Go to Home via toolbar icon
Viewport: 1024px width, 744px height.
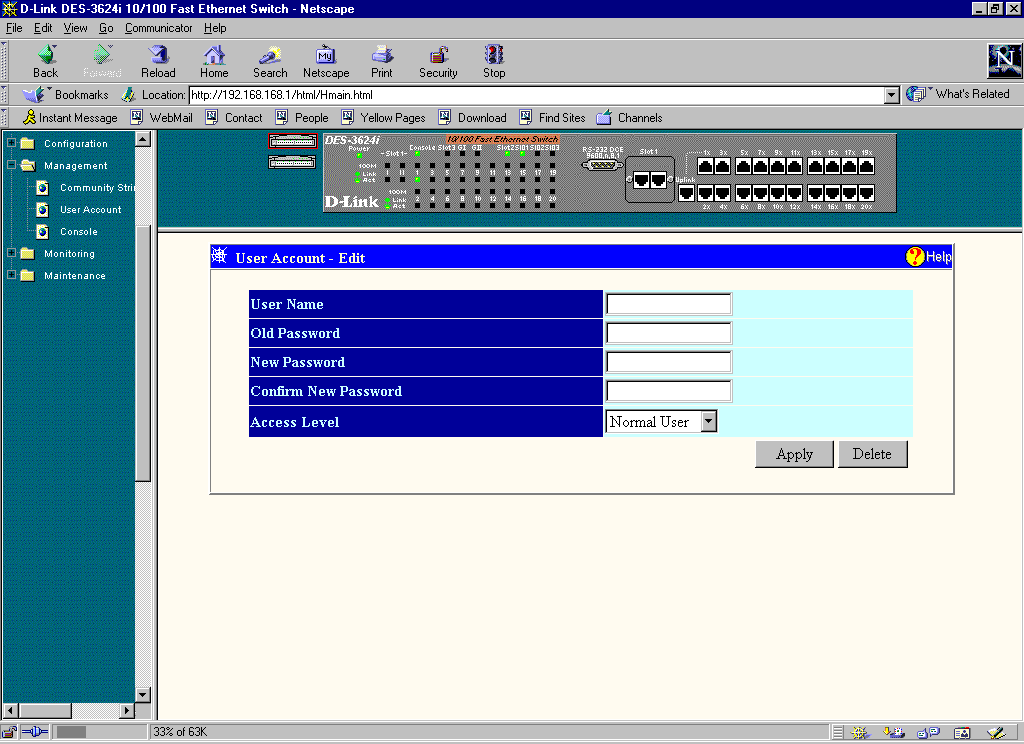point(214,61)
